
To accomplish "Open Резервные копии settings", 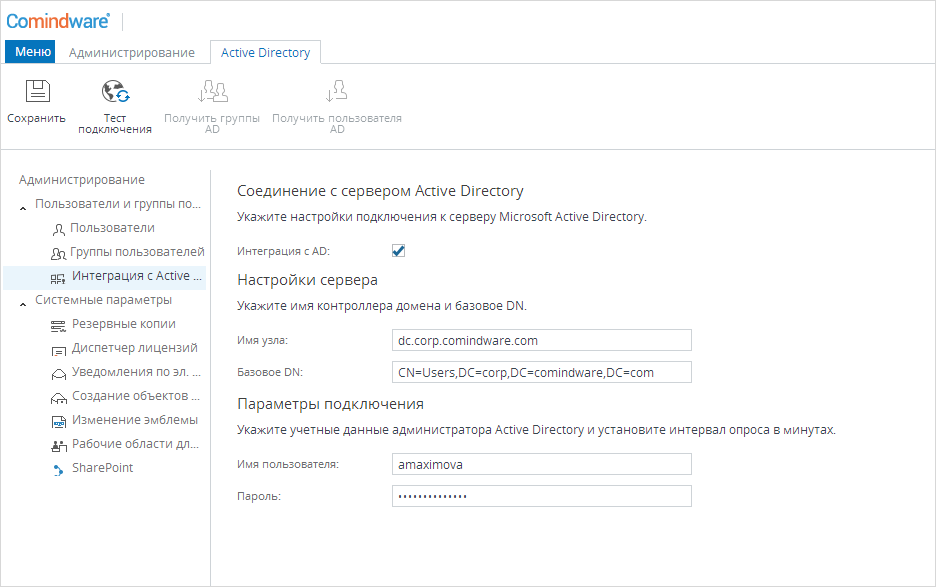I will (x=124, y=324).
